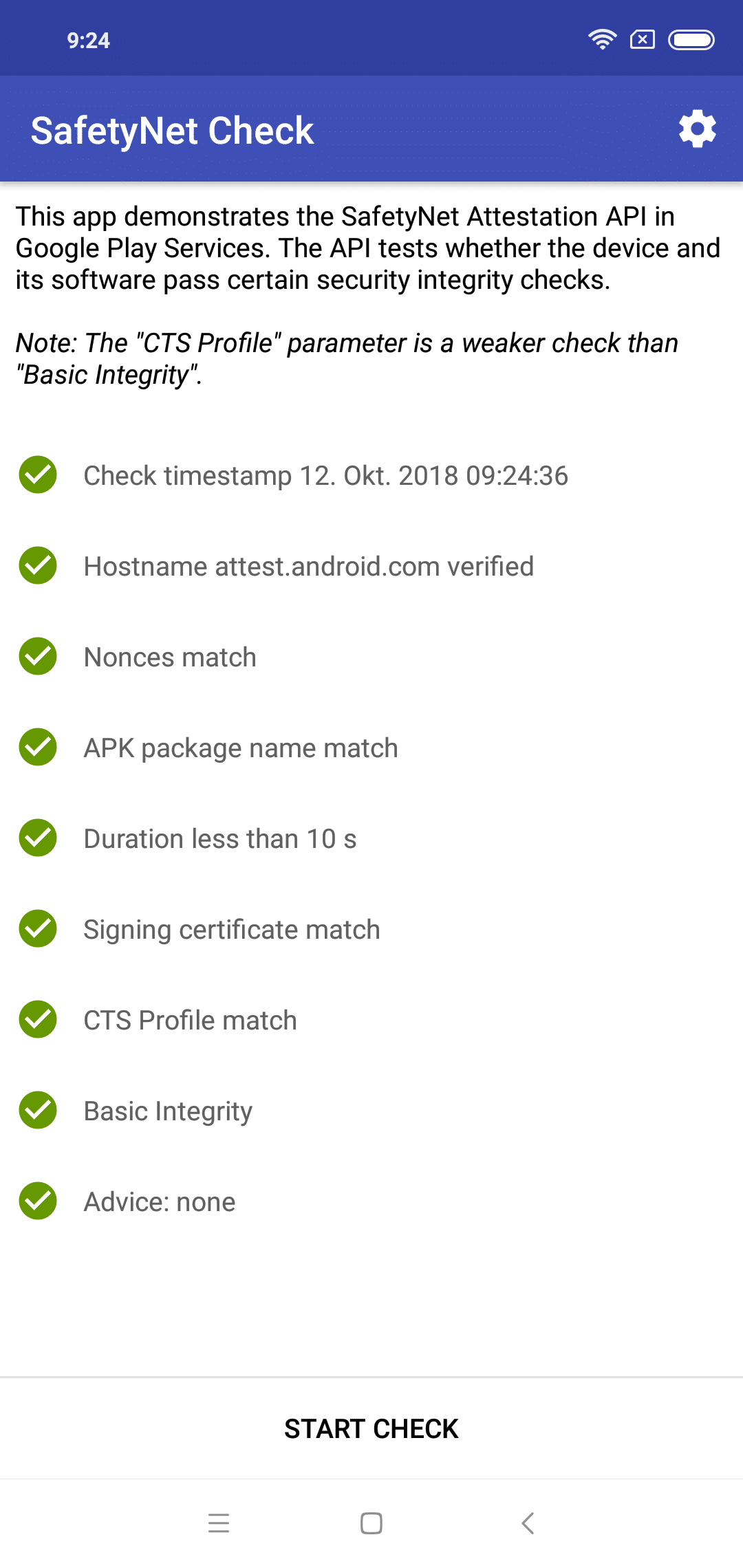Tap the checkmark beside Signing certificate match
The width and height of the screenshot is (743, 1568).
[38, 928]
